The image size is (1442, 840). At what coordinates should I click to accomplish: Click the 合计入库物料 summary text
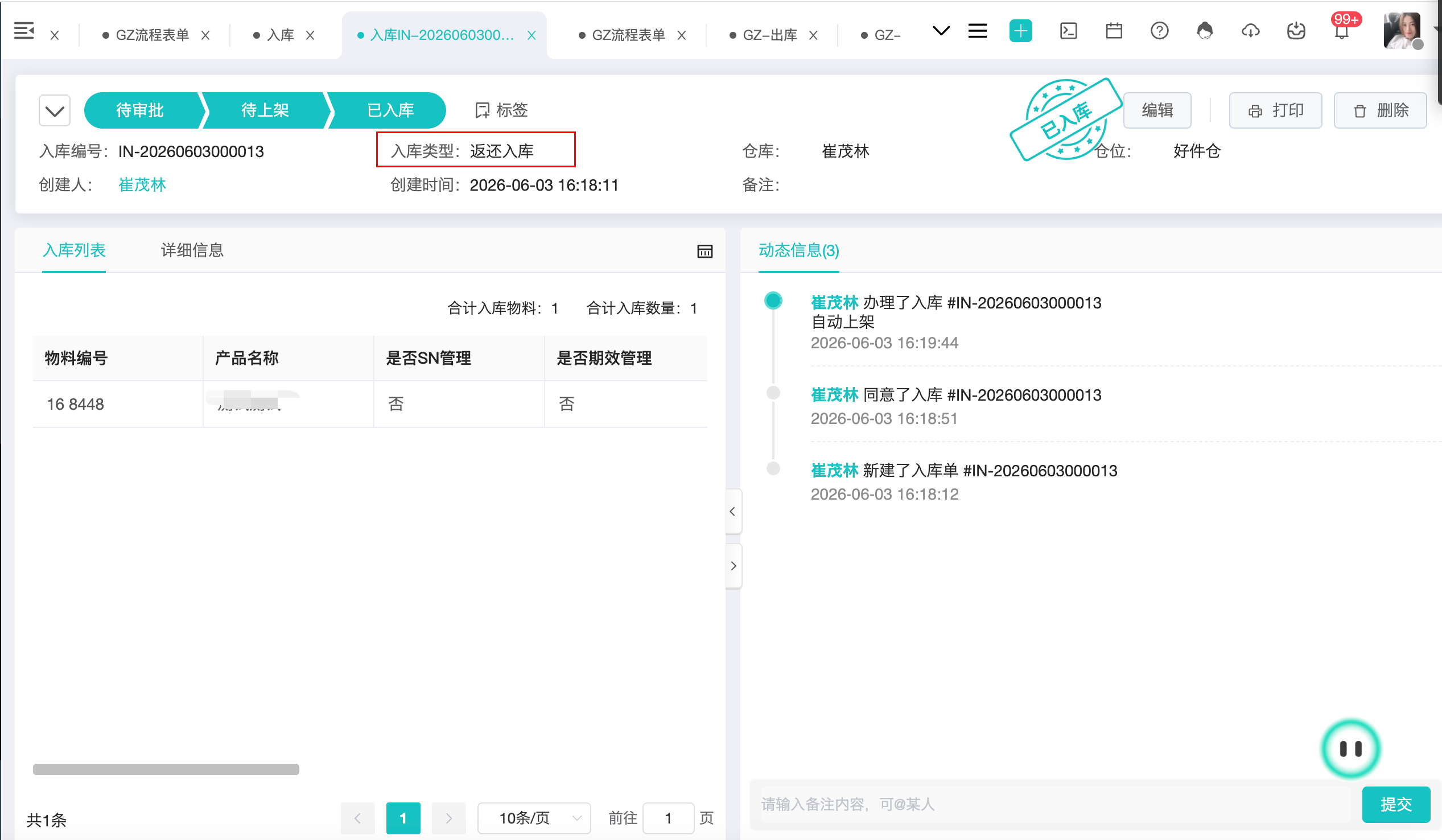(502, 308)
